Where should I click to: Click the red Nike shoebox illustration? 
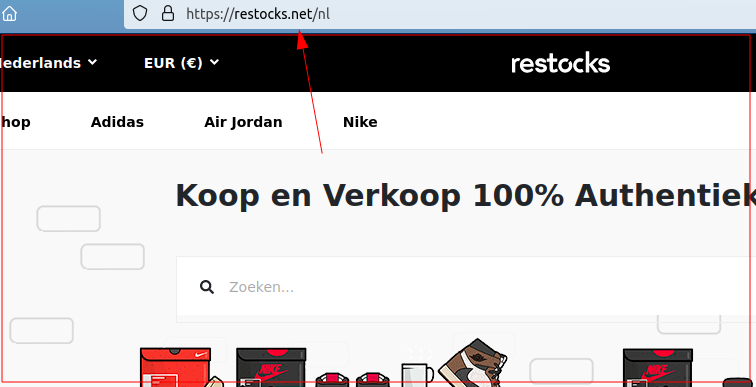pyautogui.click(x=176, y=367)
